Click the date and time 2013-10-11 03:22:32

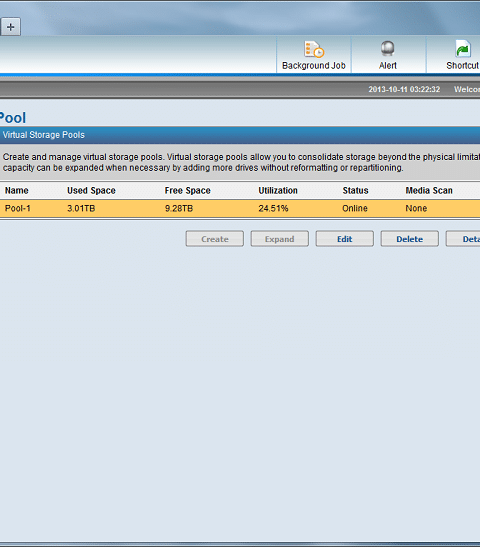(404, 90)
